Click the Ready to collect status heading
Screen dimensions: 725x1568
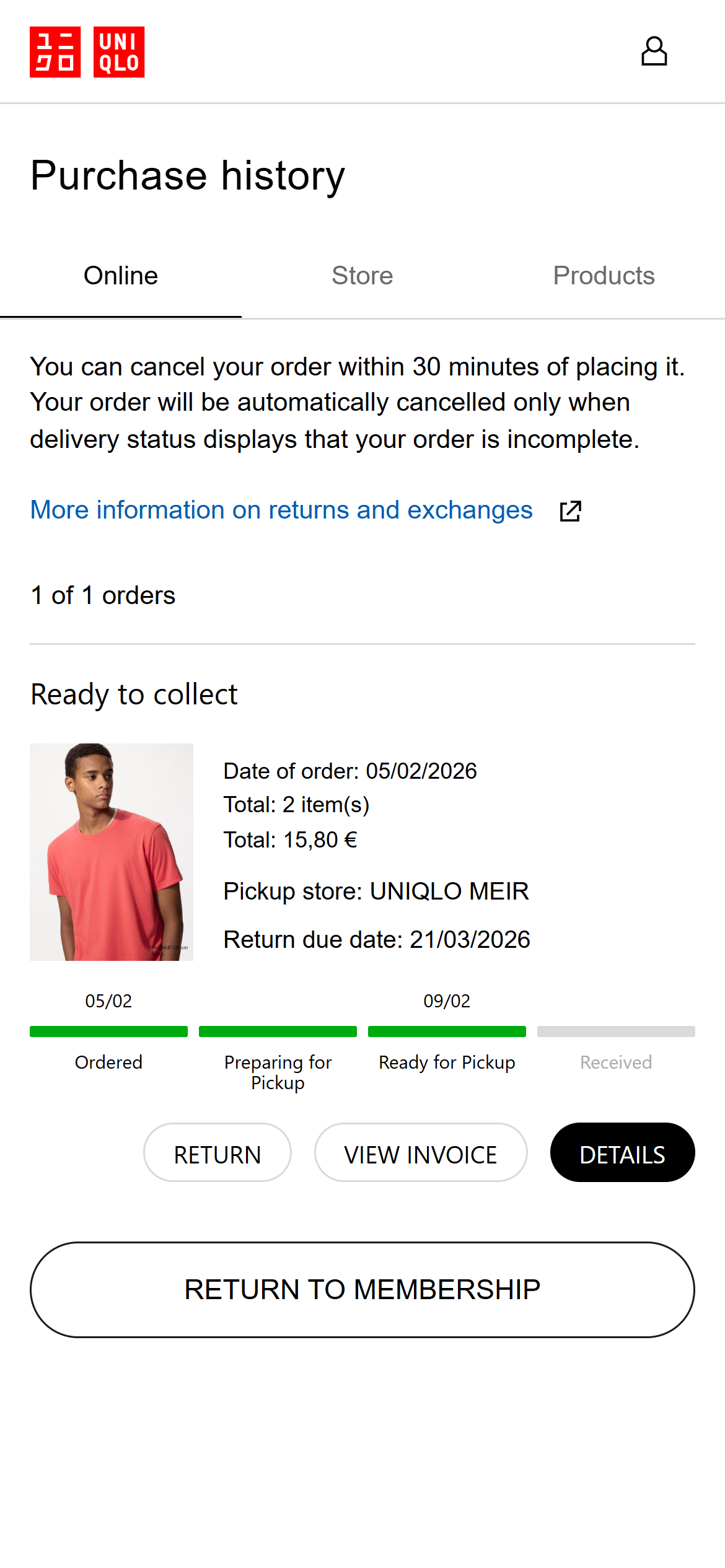tap(134, 694)
